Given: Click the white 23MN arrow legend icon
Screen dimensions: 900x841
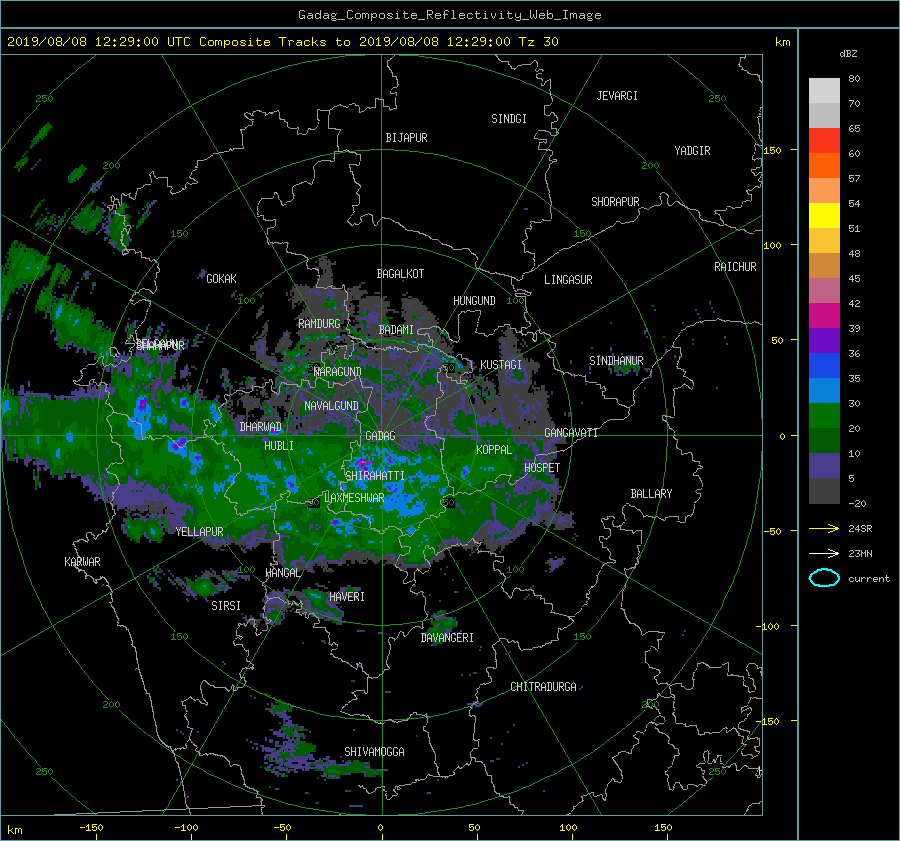Looking at the screenshot, I should click(824, 553).
